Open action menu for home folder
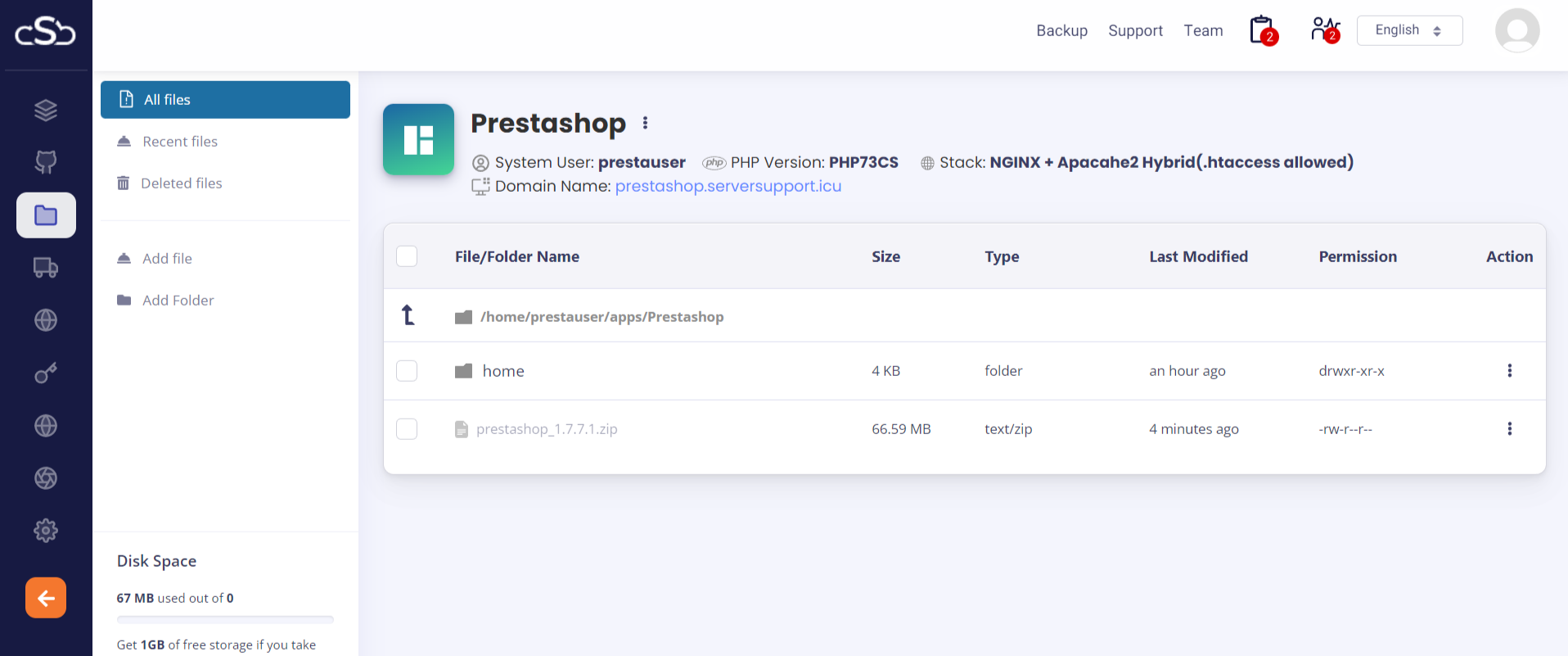The image size is (1568, 656). pos(1509,371)
